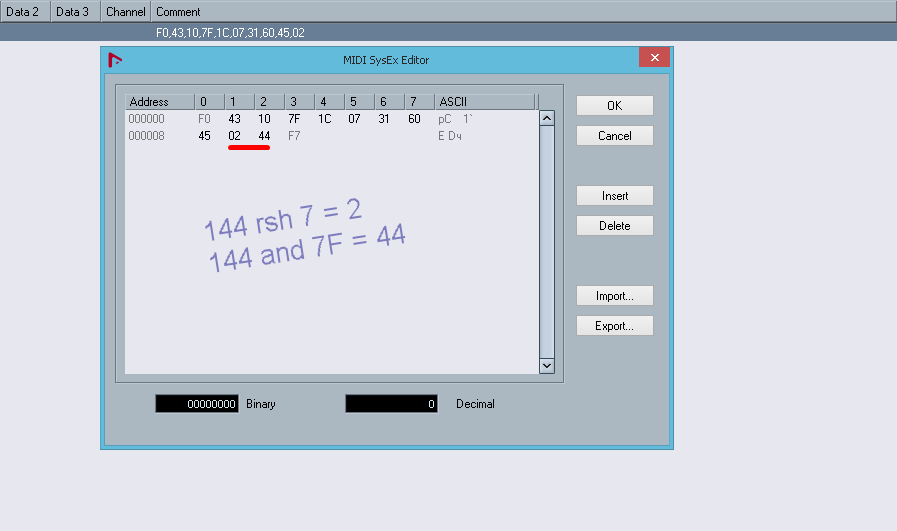
Task: Click column header 3
Action: point(299,102)
